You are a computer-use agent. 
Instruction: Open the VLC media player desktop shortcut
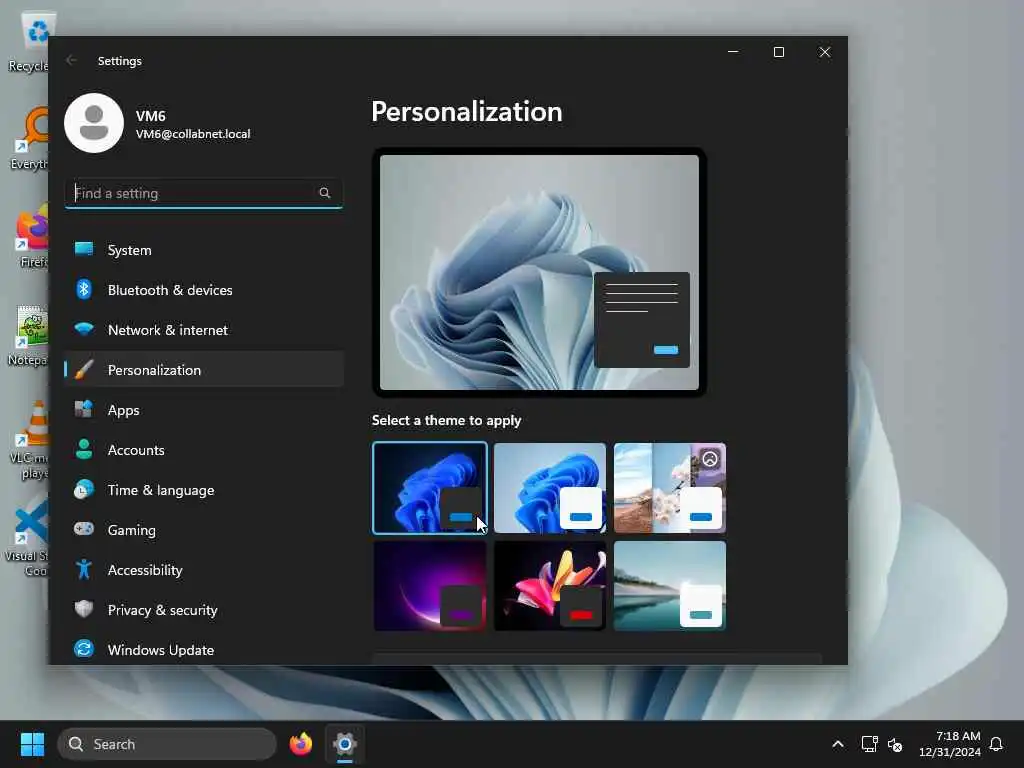pos(29,440)
